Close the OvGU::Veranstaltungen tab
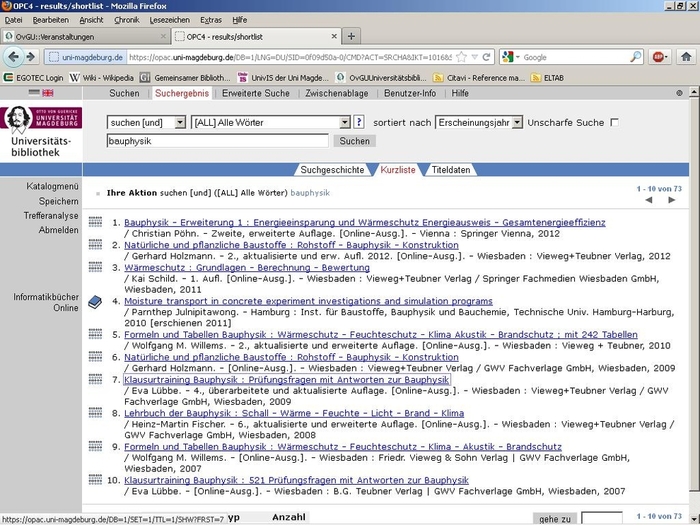 coord(163,36)
